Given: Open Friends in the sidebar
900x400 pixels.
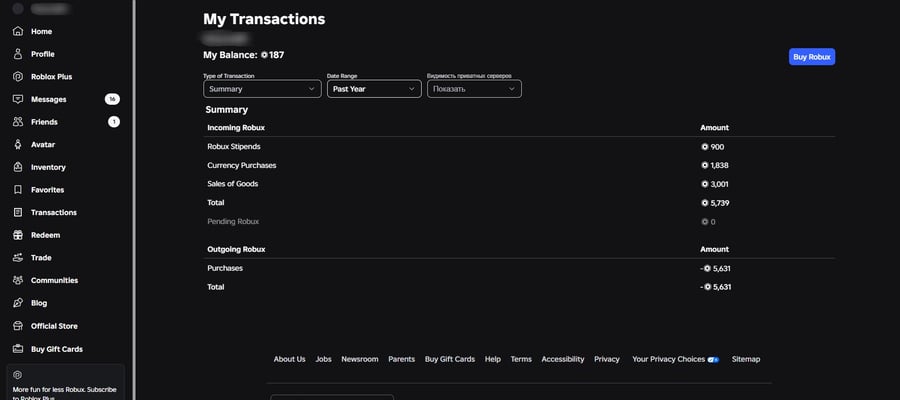Looking at the screenshot, I should [x=44, y=122].
